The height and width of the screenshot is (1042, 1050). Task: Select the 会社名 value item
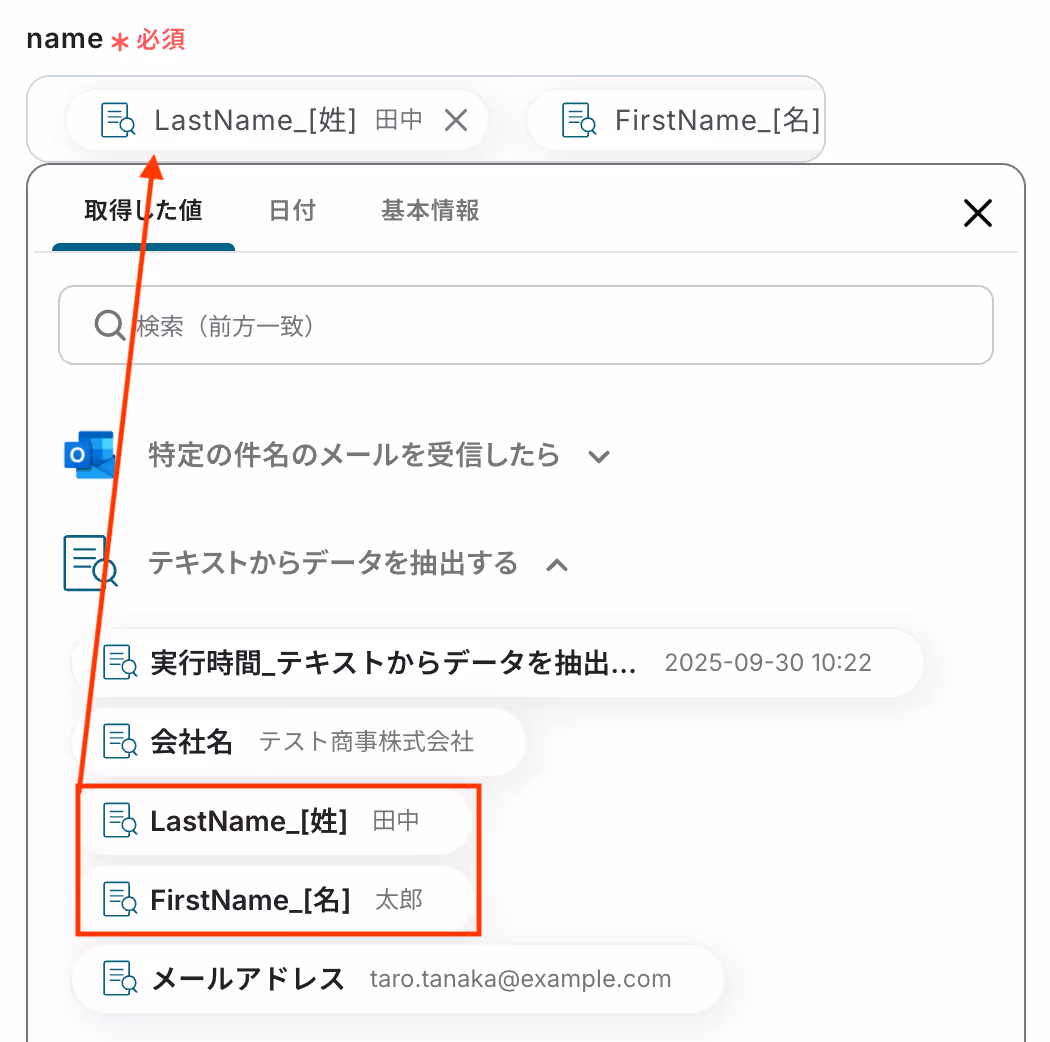point(299,742)
